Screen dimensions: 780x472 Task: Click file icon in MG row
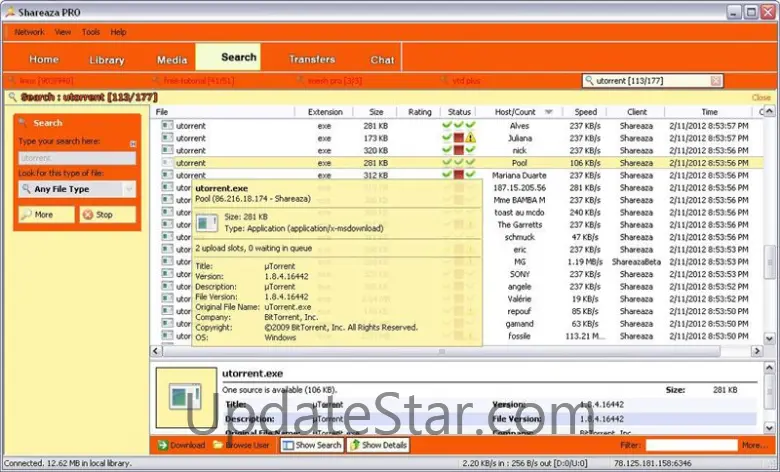168,262
